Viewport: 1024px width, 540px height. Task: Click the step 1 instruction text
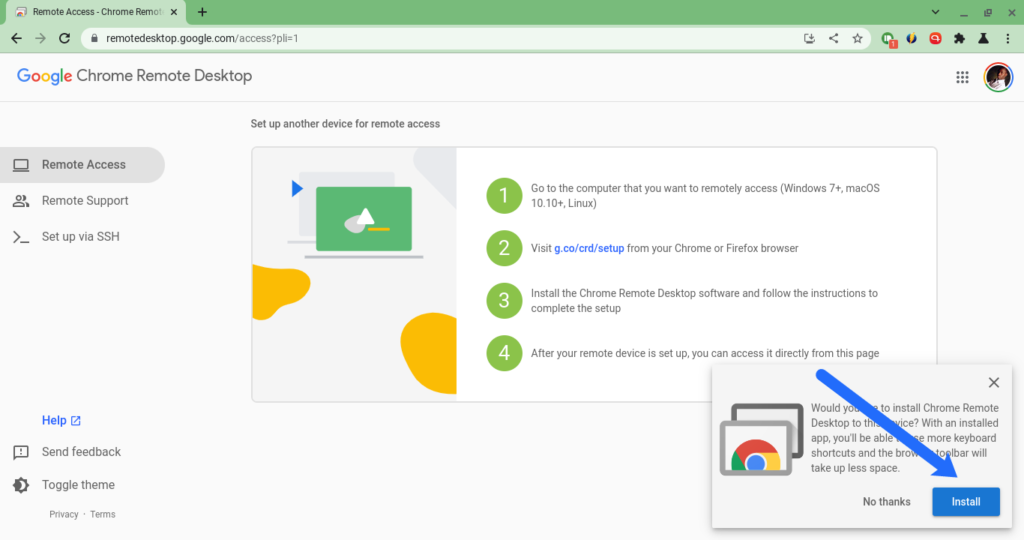705,195
